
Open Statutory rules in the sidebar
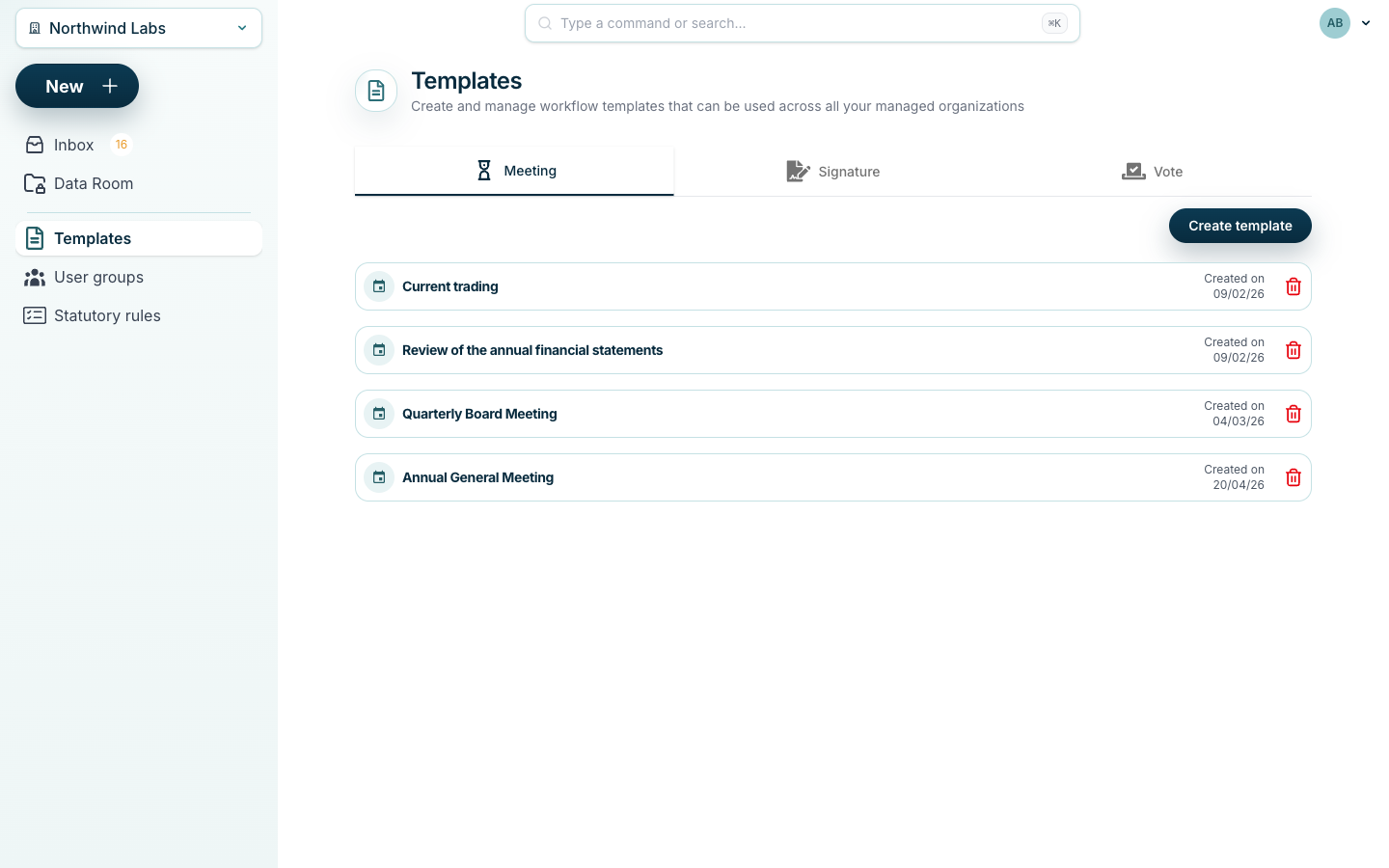pos(139,315)
